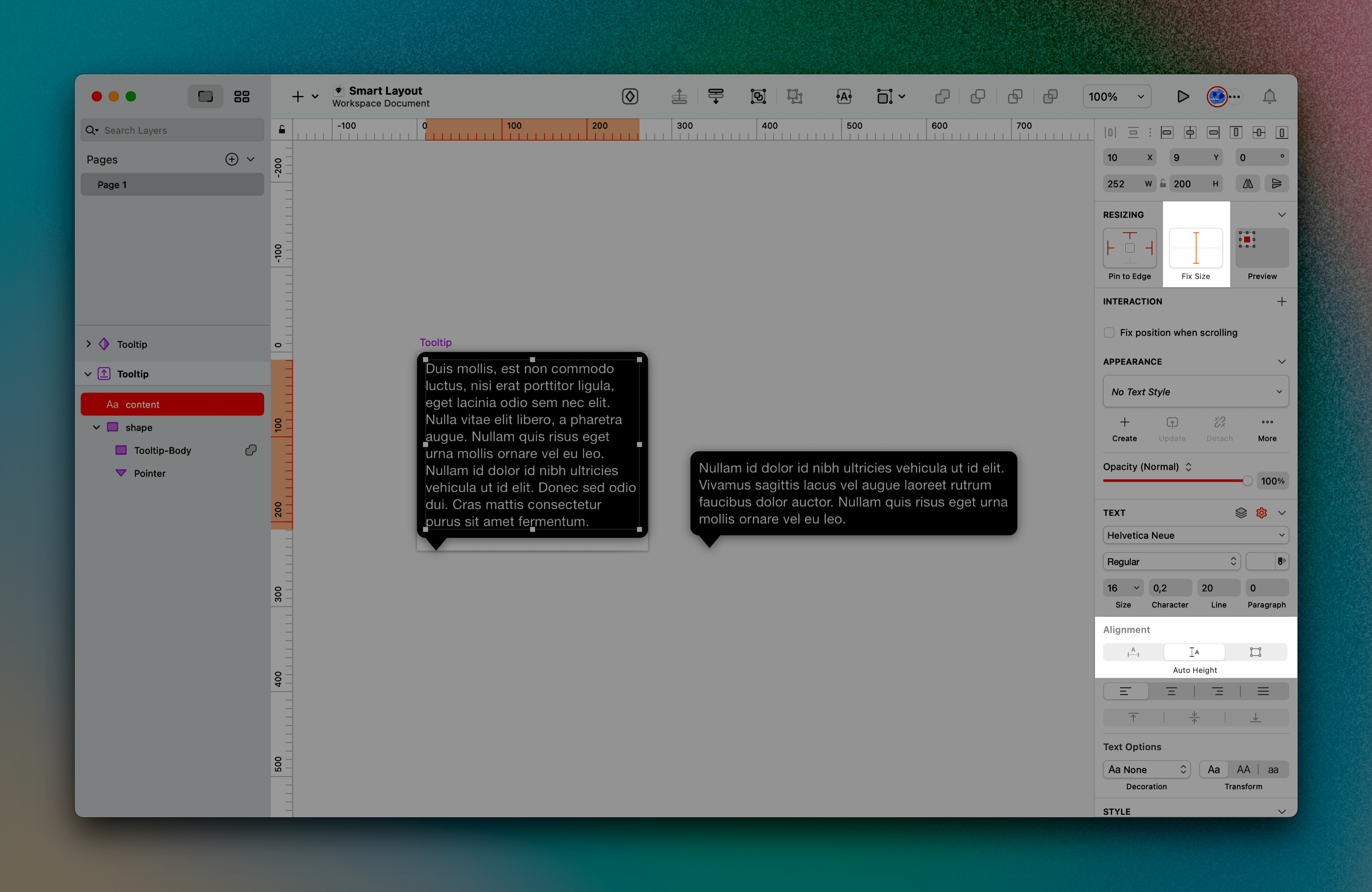Align text left in Alignment section
The image size is (1372, 892).
coord(1126,691)
